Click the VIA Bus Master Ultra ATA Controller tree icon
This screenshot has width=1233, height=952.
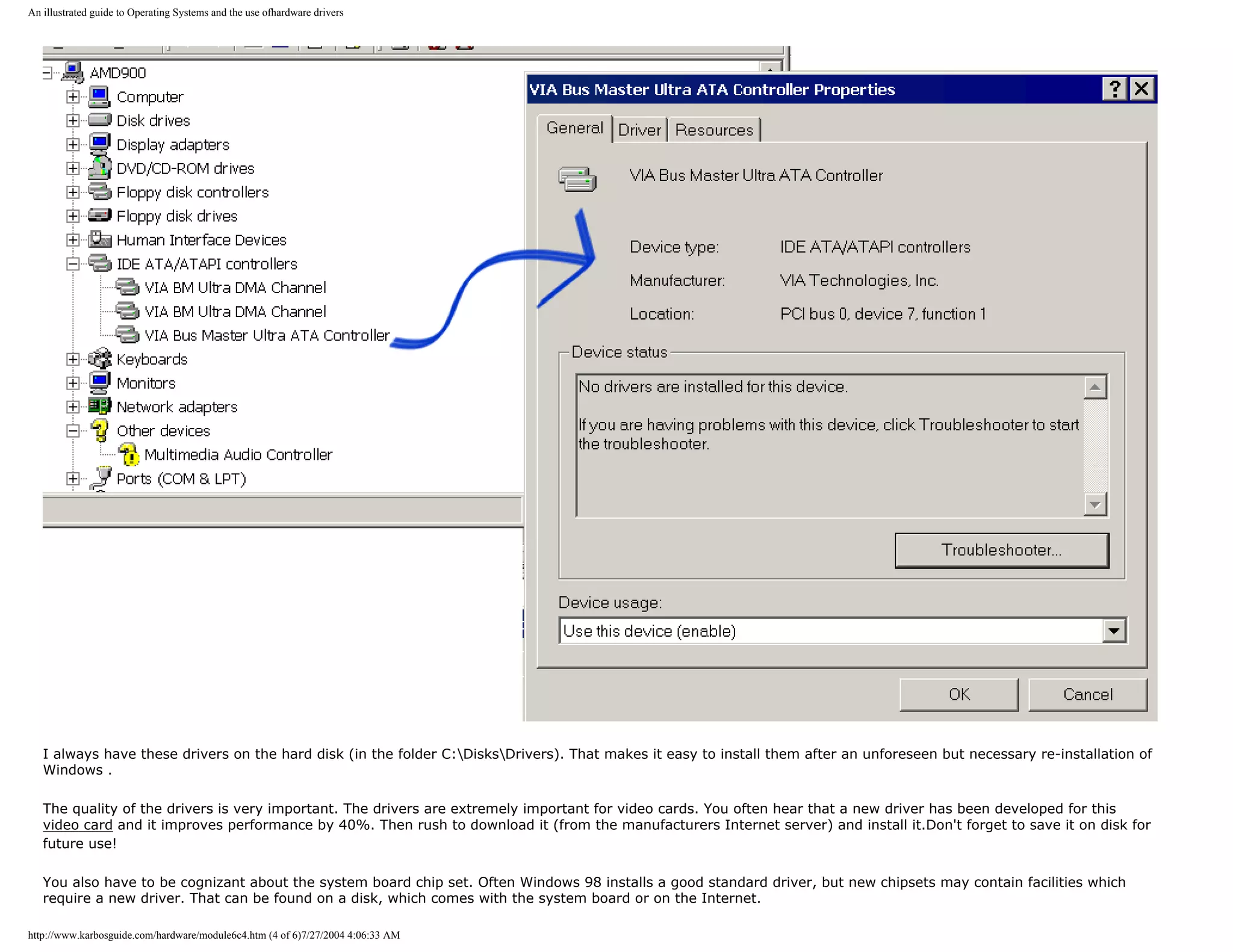tap(127, 335)
